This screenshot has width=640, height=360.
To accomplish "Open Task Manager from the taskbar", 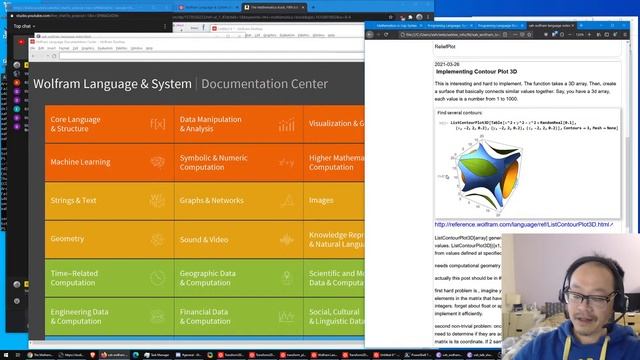I will coord(157,355).
